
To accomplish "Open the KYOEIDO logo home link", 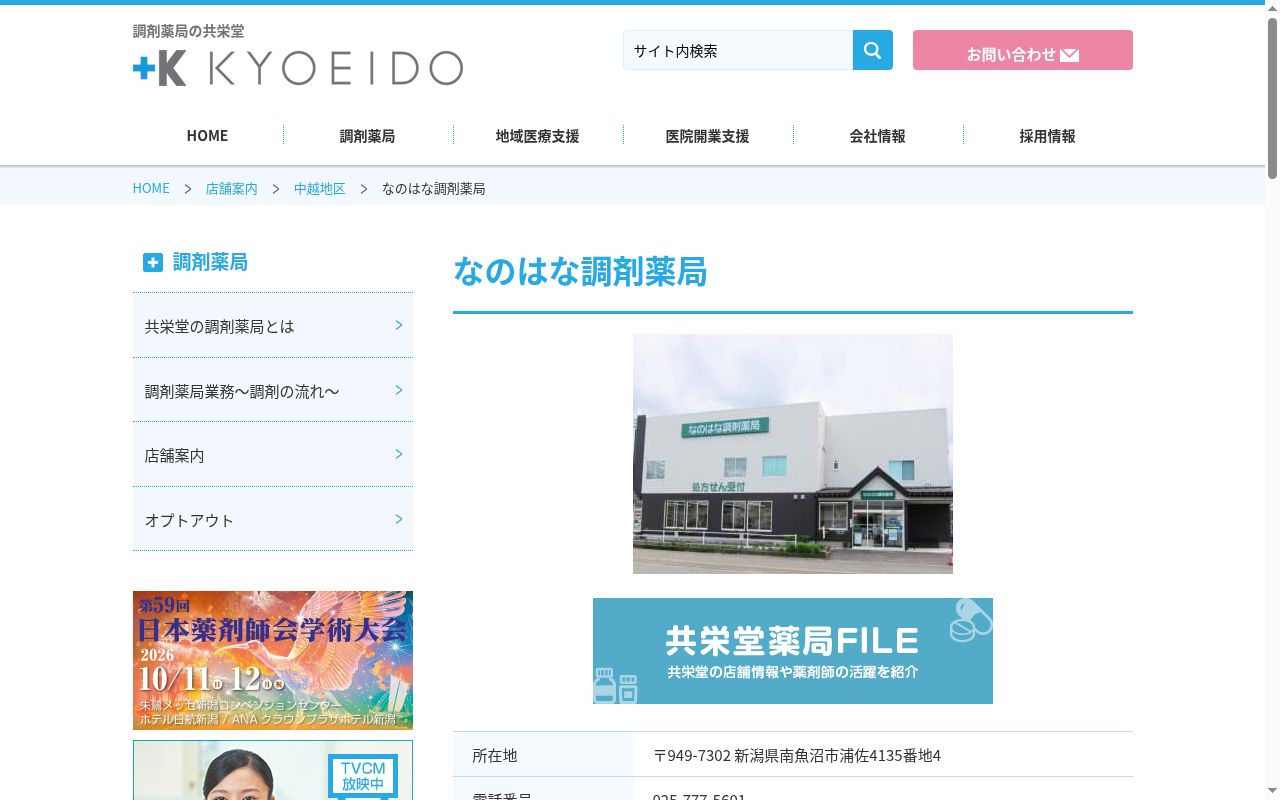I will (298, 68).
